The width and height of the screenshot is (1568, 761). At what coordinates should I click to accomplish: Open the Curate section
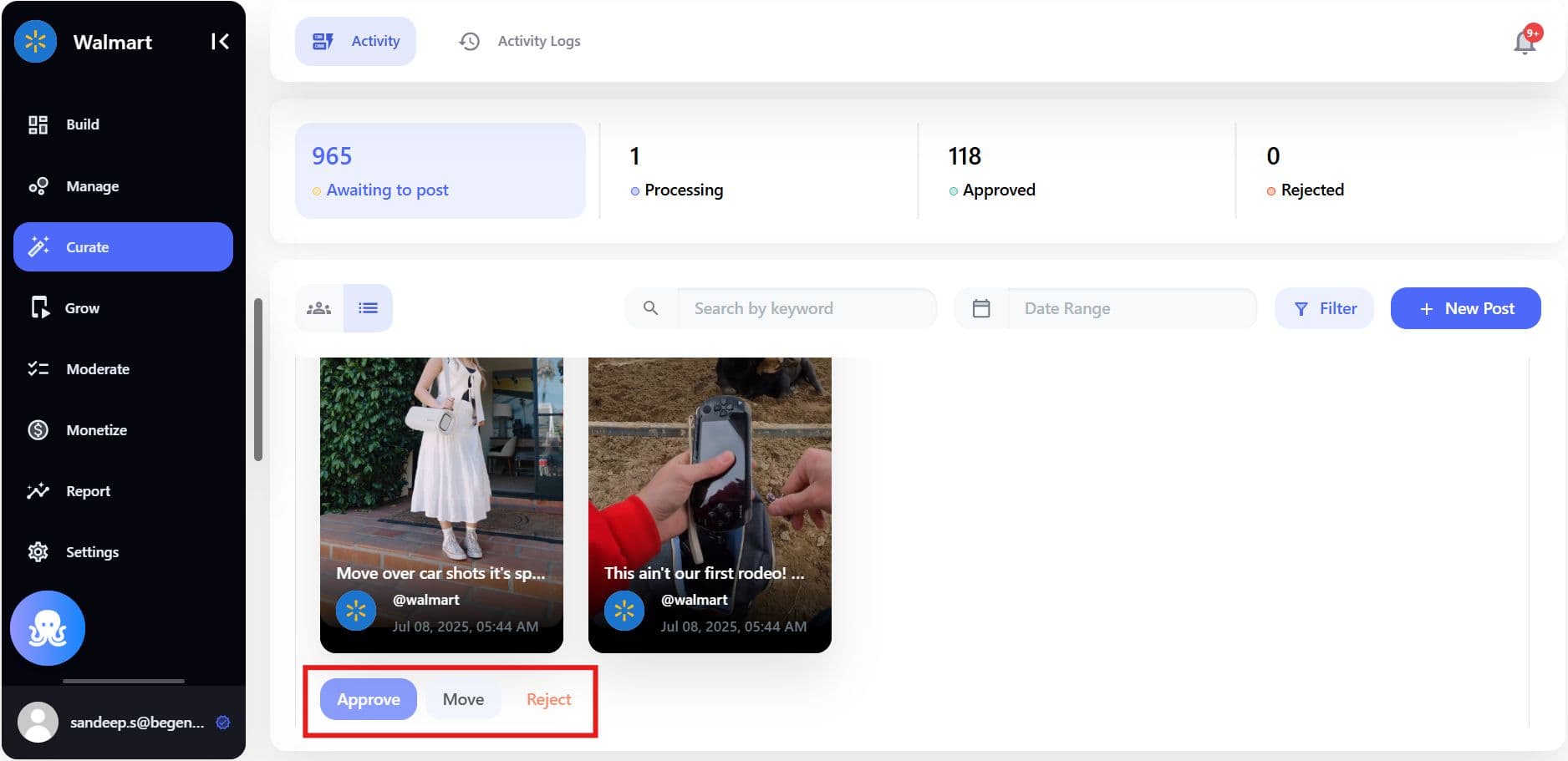tap(123, 246)
